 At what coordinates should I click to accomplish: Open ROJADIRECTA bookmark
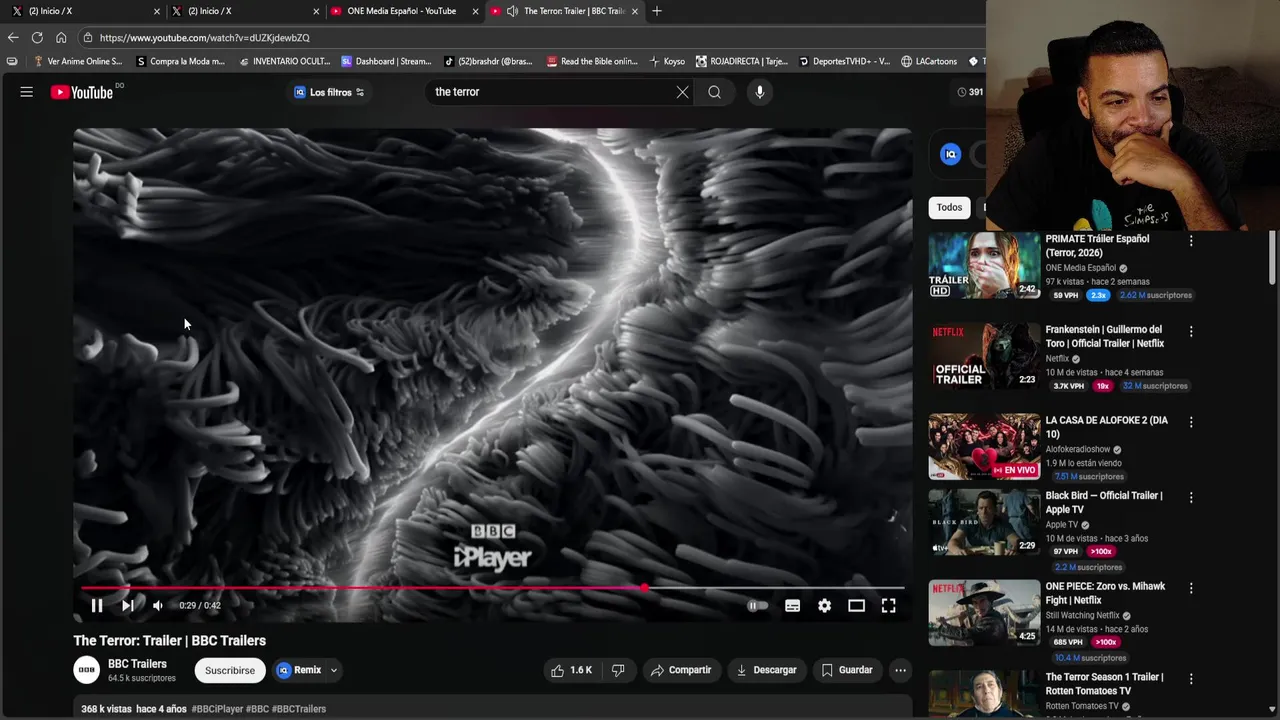(742, 61)
